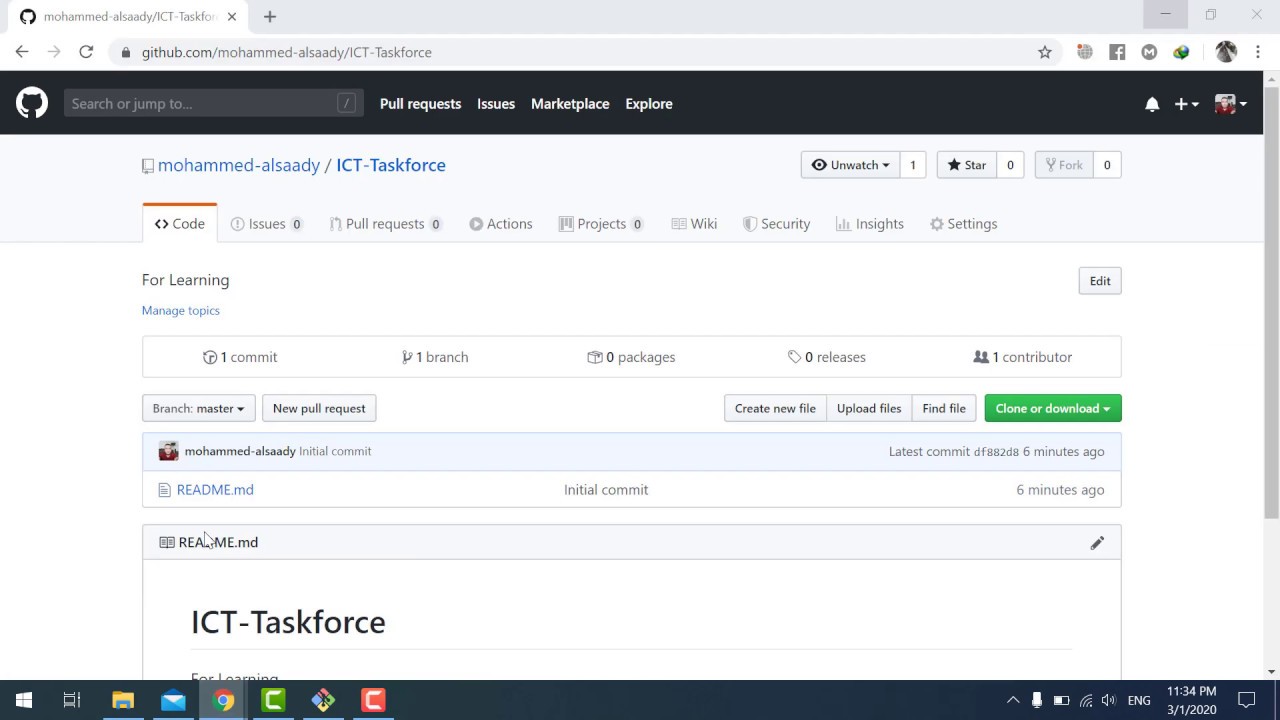Open Chrome three-dot menu
Viewport: 1280px width, 720px height.
tap(1258, 52)
